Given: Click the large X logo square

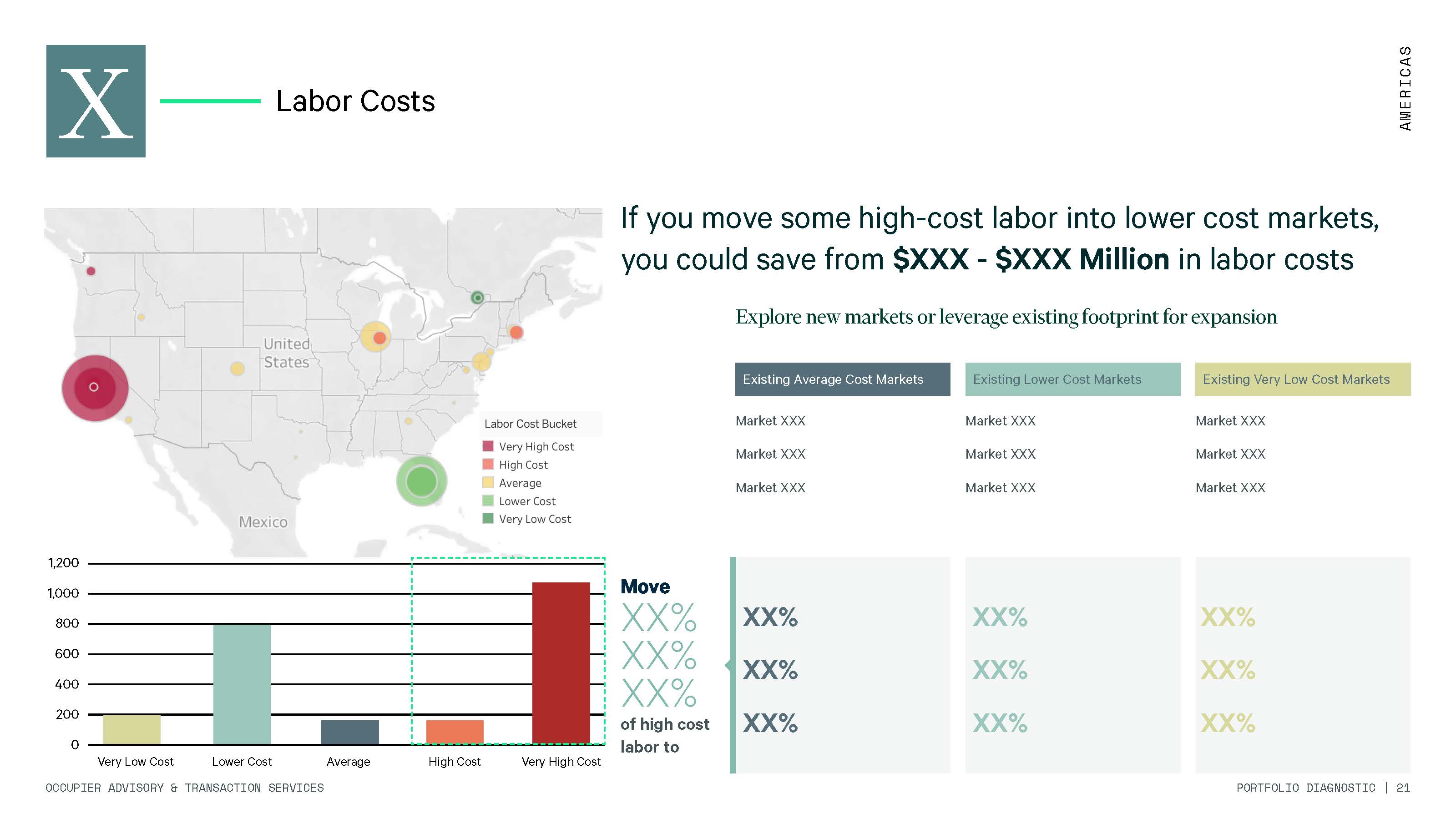Looking at the screenshot, I should (x=96, y=101).
